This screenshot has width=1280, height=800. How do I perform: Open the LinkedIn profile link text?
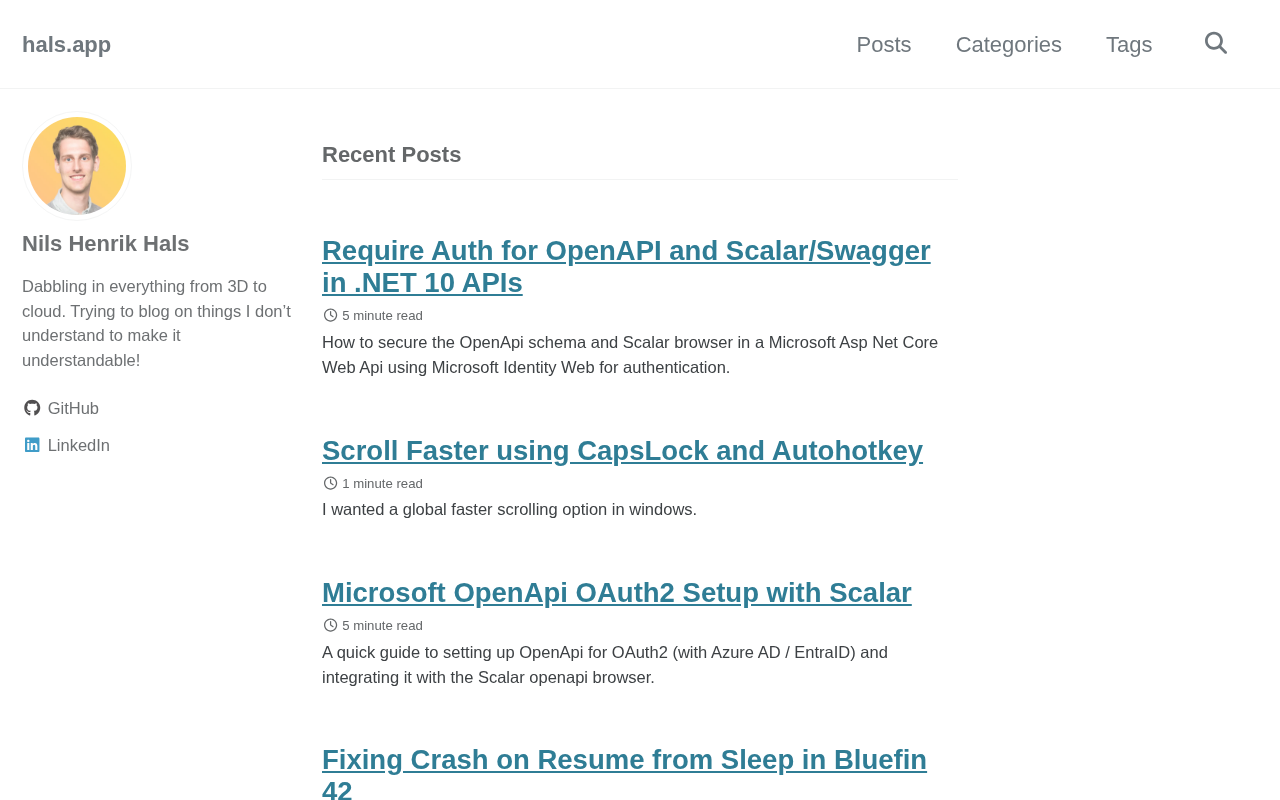[x=79, y=445]
